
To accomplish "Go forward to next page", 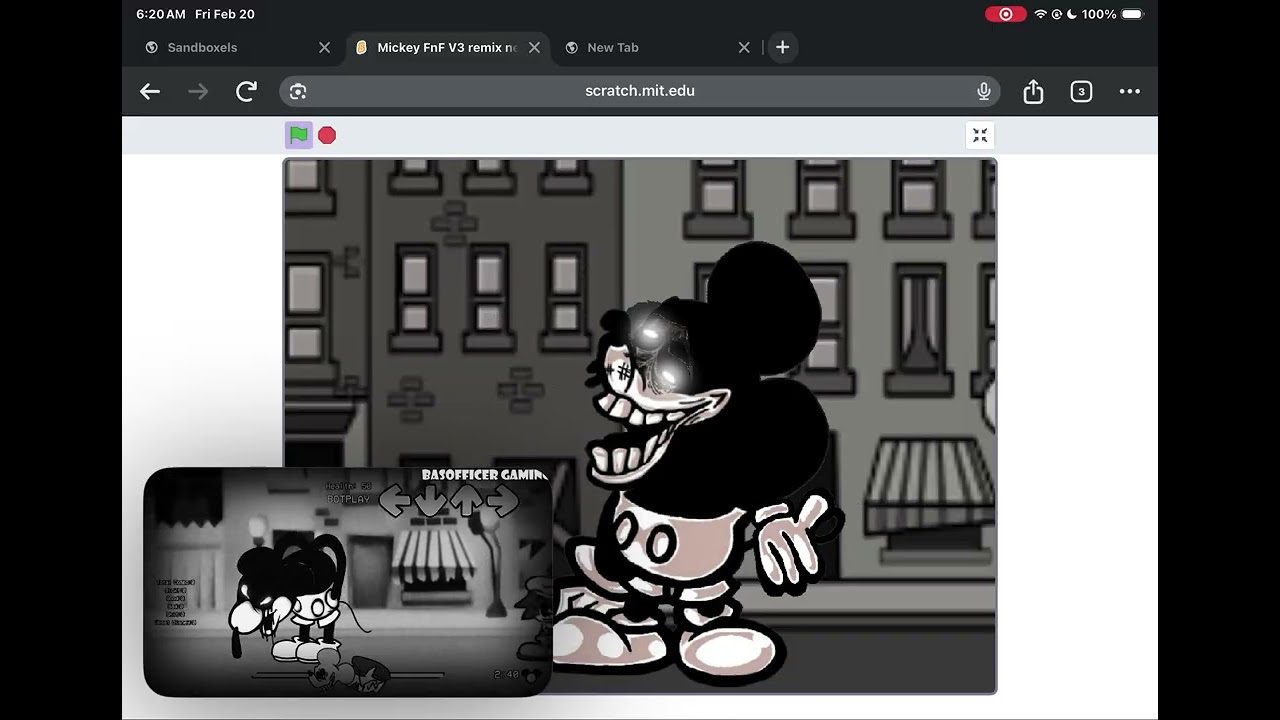I will click(198, 91).
